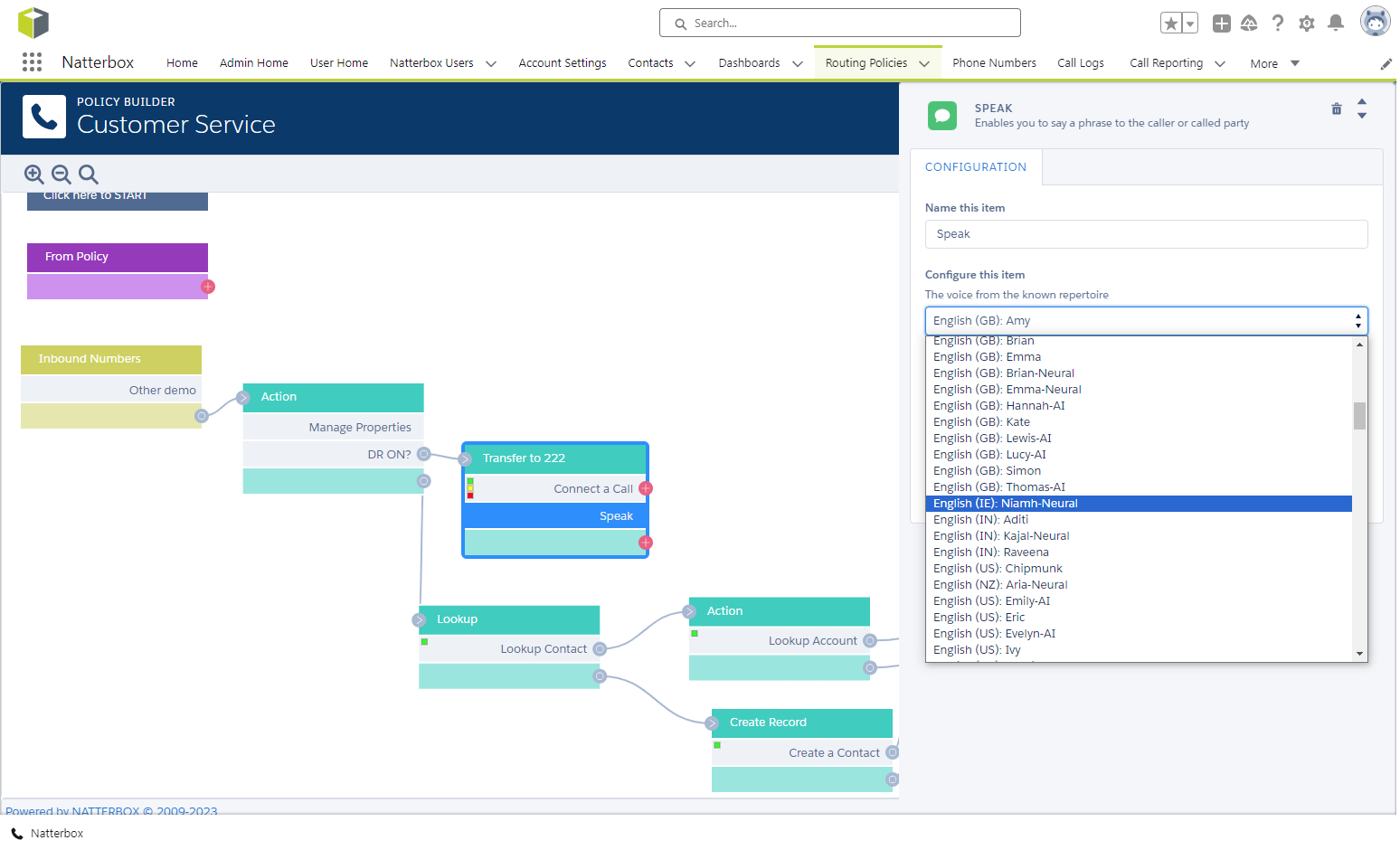Delete the Speak item with trash icon
1400x850 pixels.
(x=1337, y=109)
